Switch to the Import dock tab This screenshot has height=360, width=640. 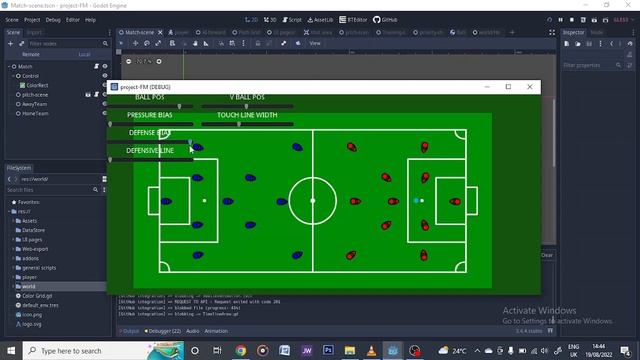34,32
